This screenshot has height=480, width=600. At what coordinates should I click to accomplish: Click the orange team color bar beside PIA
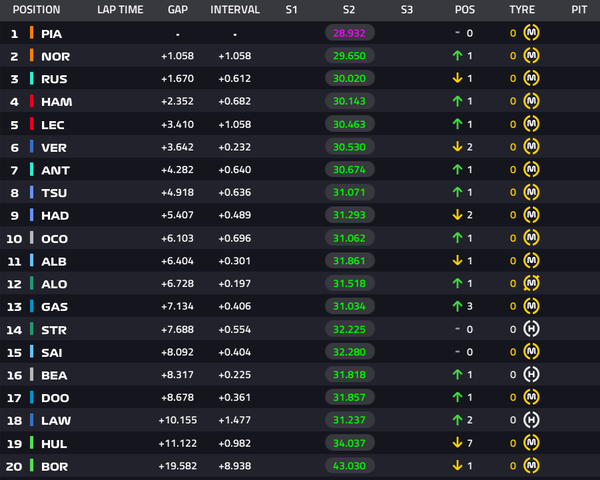tap(32, 33)
